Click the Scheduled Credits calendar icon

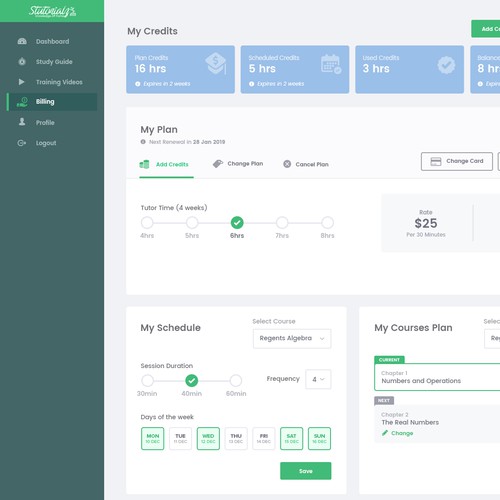331,64
